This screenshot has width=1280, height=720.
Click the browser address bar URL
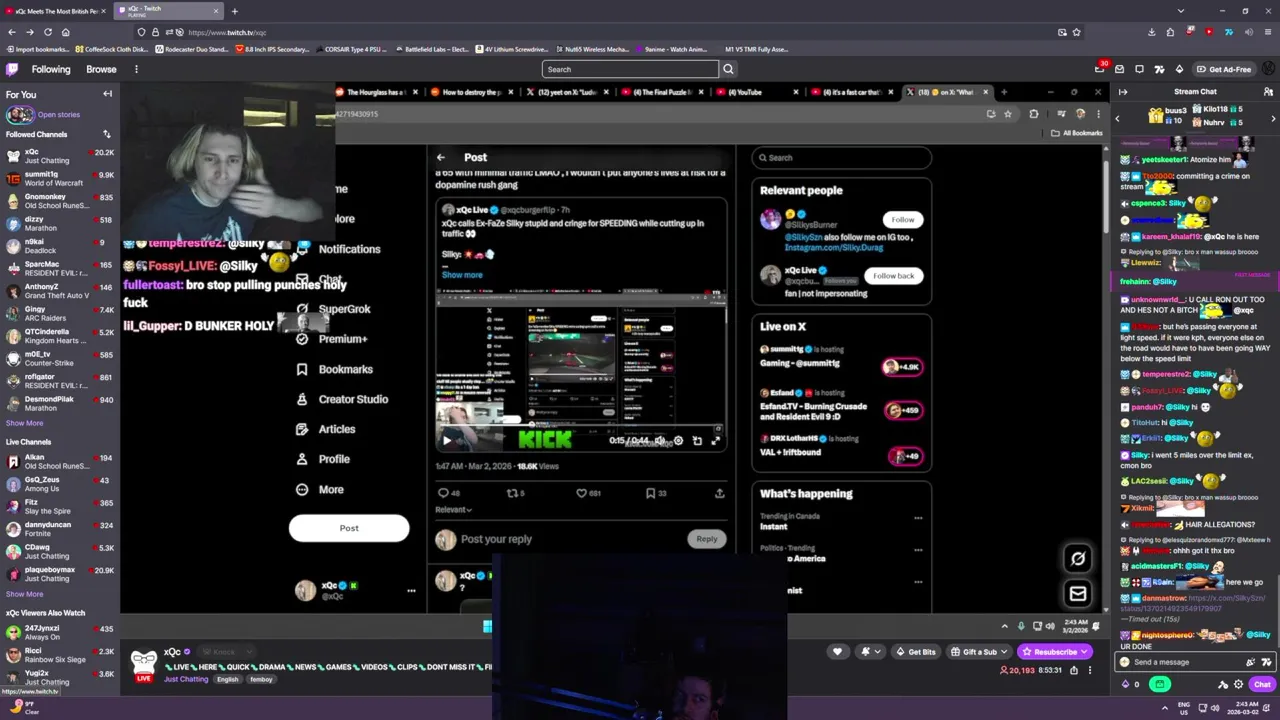pyautogui.click(x=227, y=32)
